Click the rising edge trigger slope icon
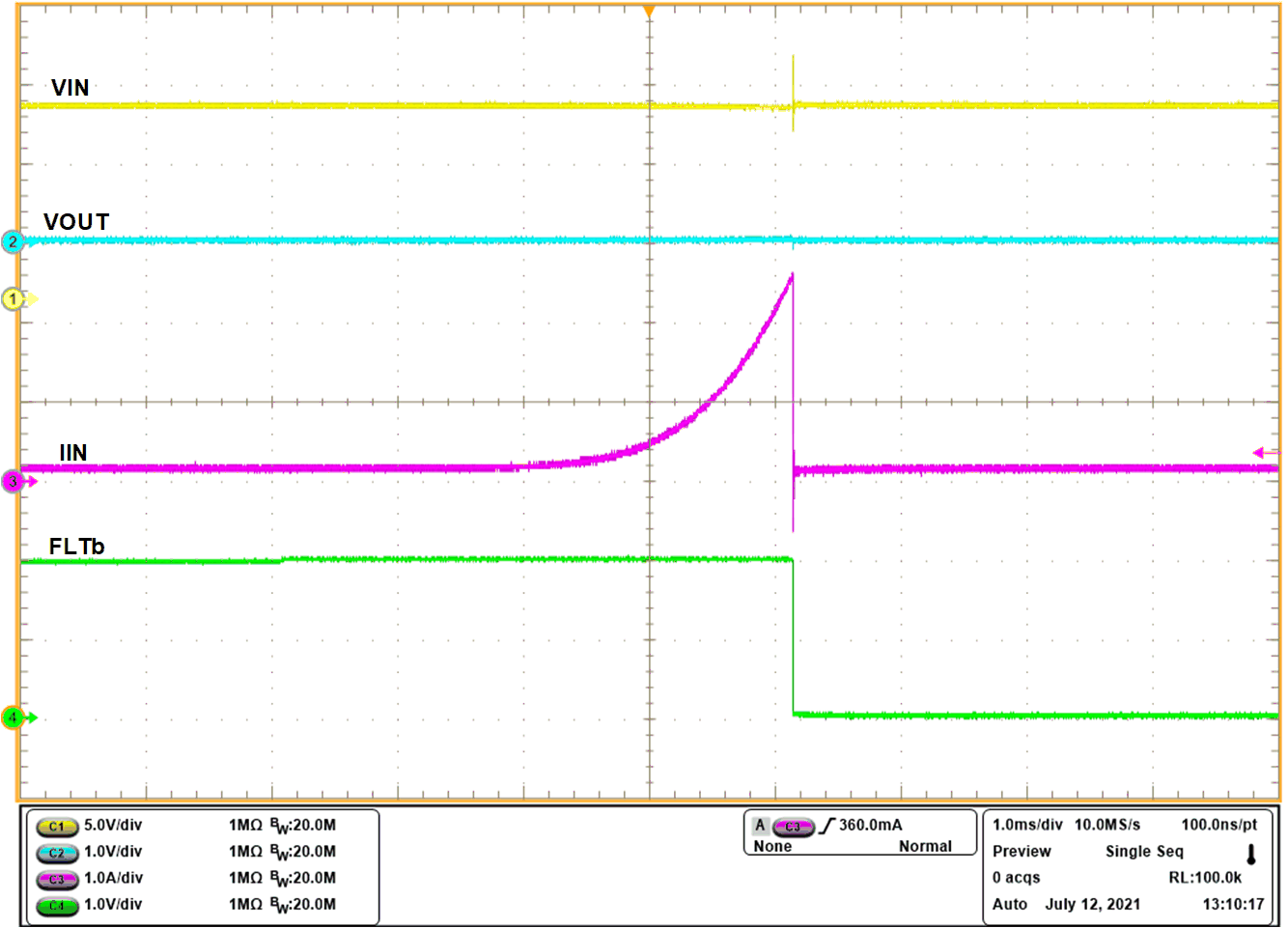 [826, 826]
